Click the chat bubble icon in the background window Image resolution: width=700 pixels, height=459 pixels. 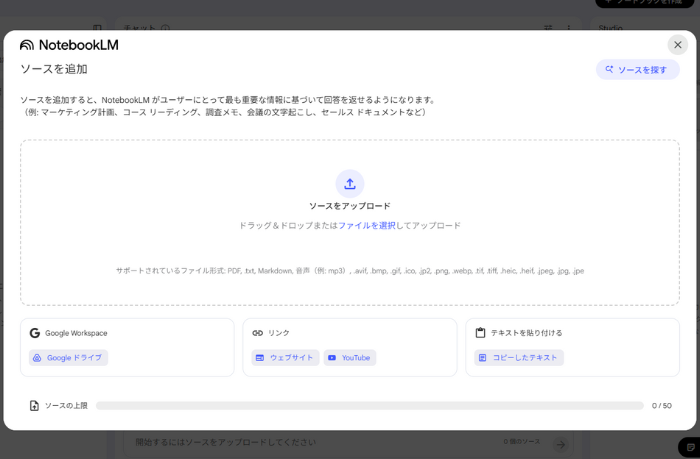(x=690, y=447)
